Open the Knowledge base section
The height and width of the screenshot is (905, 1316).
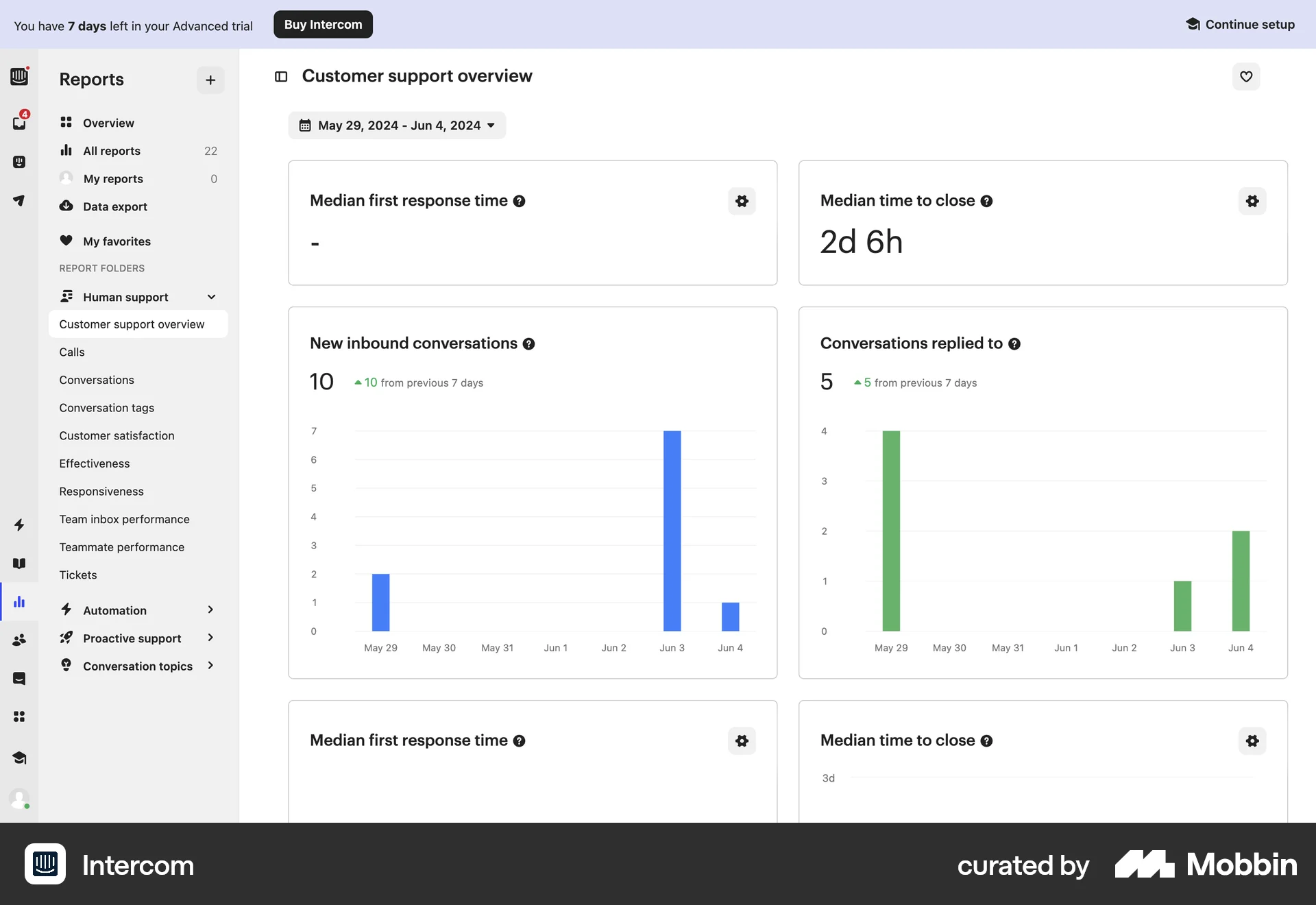tap(19, 563)
